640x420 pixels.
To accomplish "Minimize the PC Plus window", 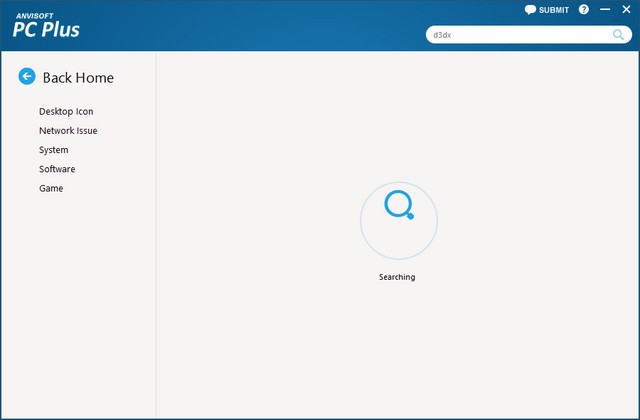I will click(x=605, y=10).
